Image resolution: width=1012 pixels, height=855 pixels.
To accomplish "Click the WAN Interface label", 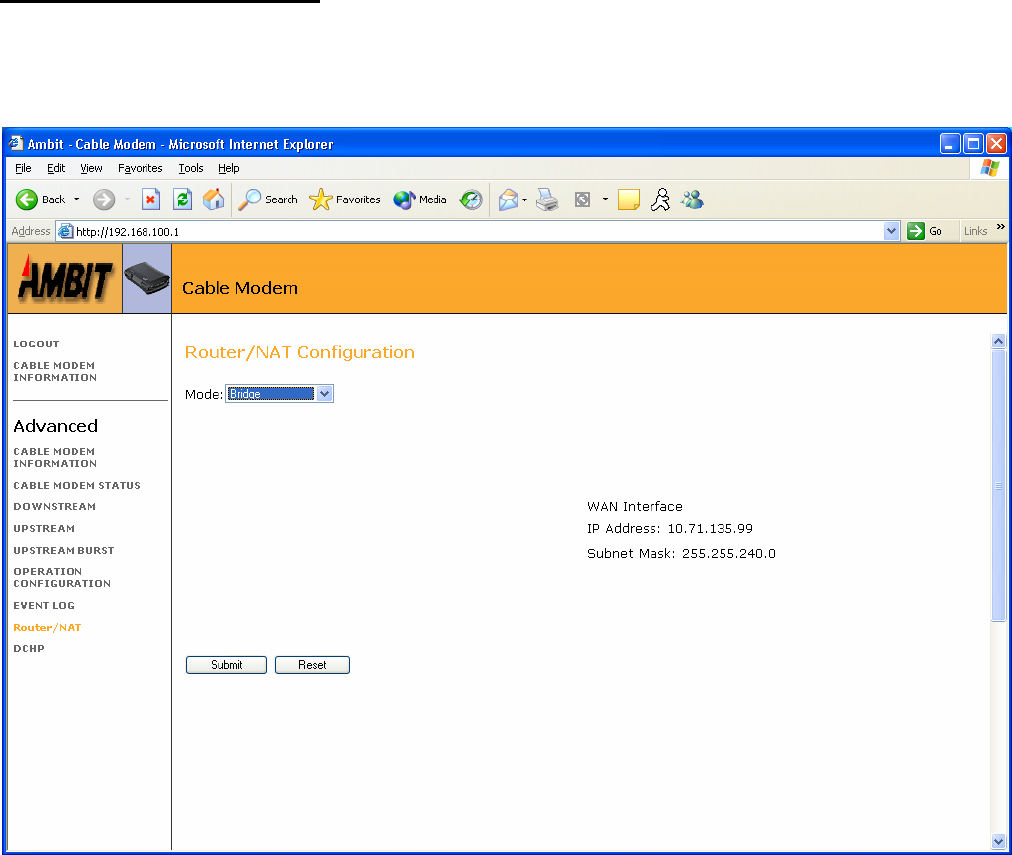I will 635,507.
